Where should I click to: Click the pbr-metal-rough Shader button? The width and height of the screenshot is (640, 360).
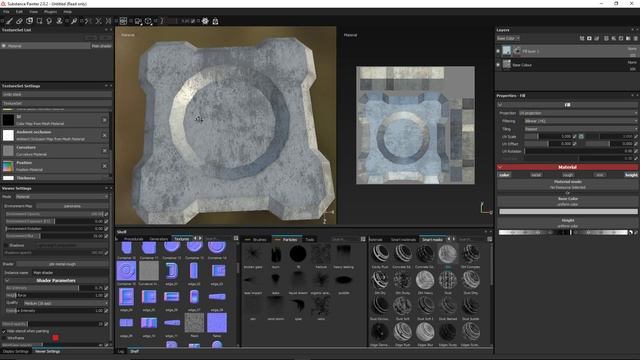(x=62, y=264)
